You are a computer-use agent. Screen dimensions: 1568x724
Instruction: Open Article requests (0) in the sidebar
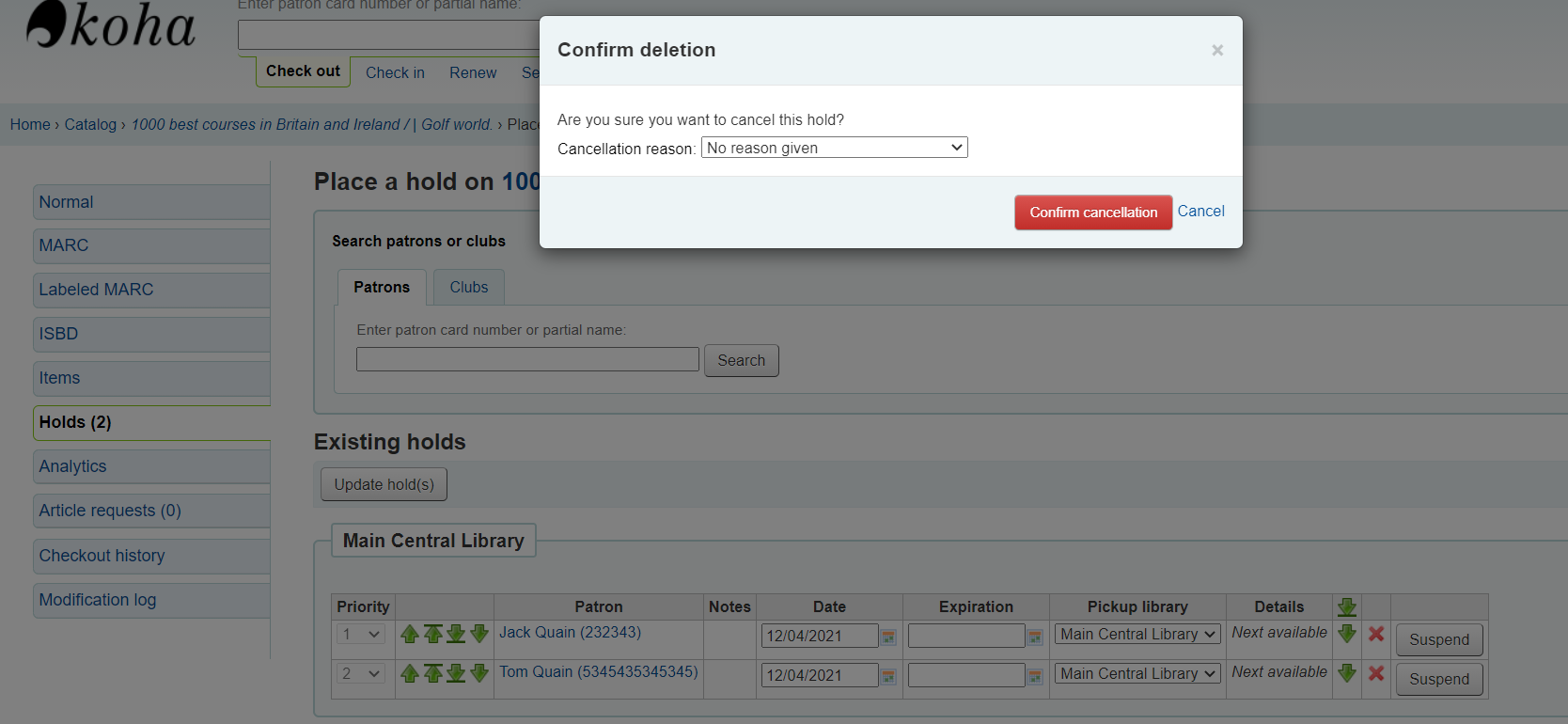click(151, 511)
